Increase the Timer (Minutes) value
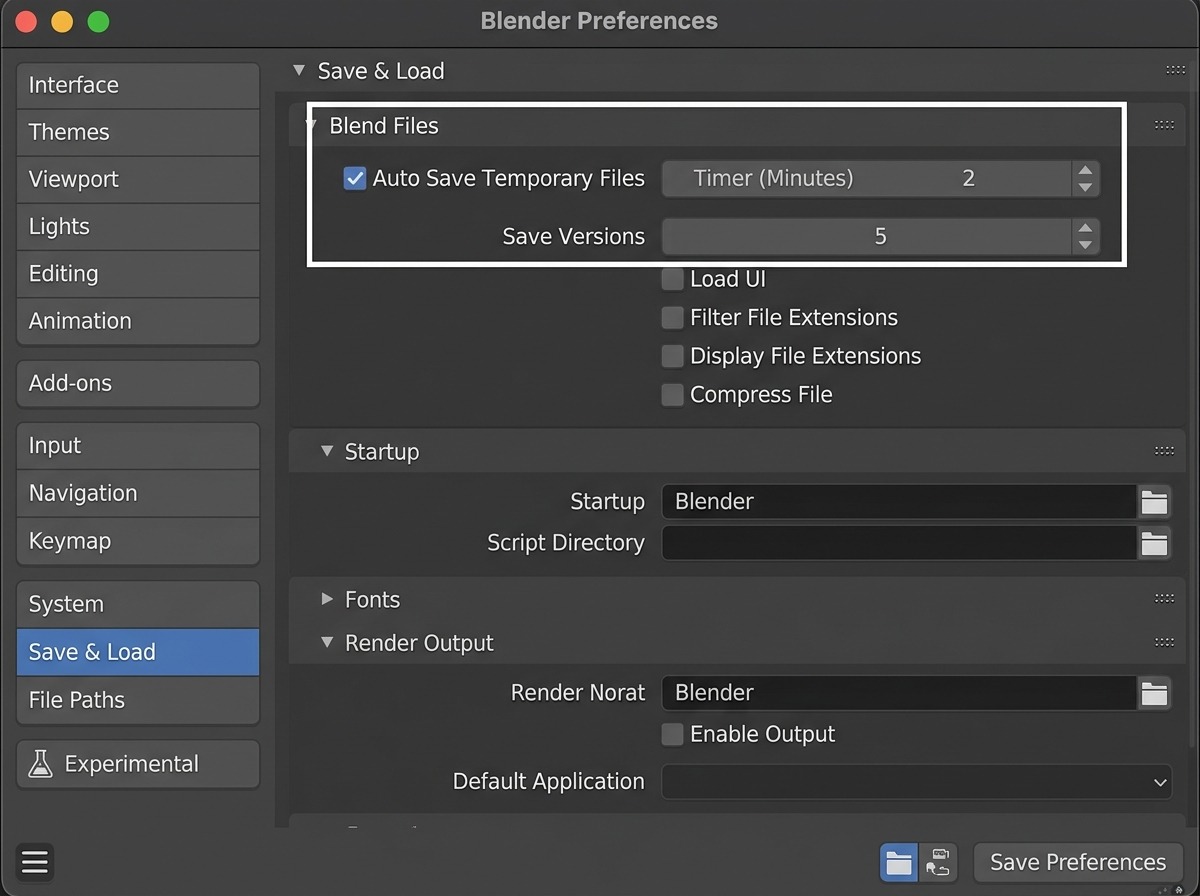Viewport: 1200px width, 896px height. pos(1085,171)
